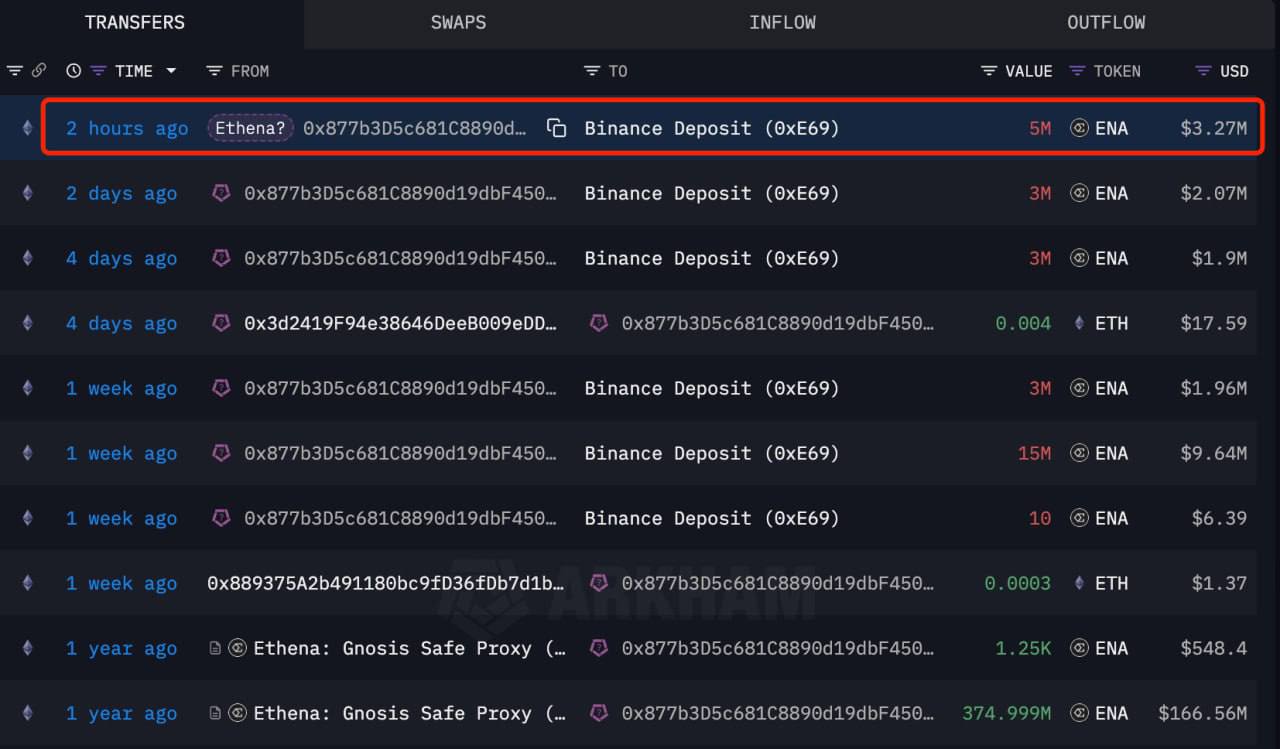Click the Ethena logo in the $166.56M row

(x=237, y=713)
